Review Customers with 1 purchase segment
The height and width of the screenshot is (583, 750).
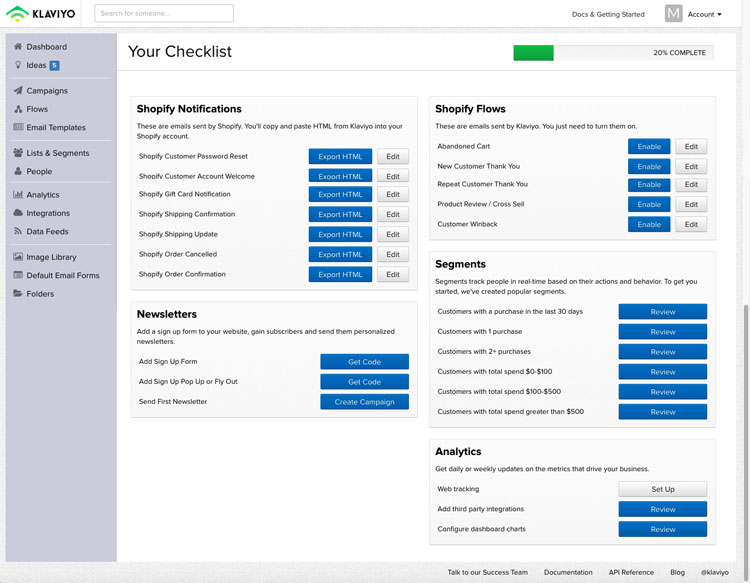[x=662, y=331]
